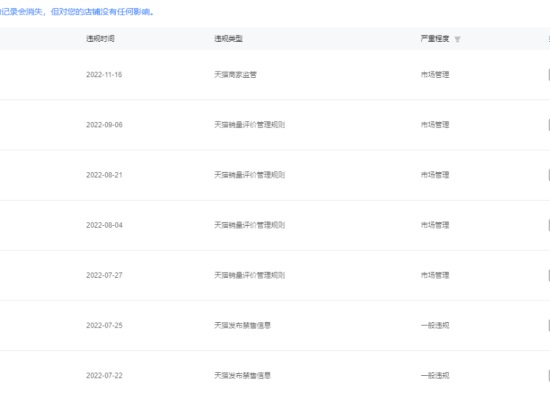Image resolution: width=550 pixels, height=396 pixels.
Task: Select the 2022-07-25 violation date
Action: click(x=104, y=325)
